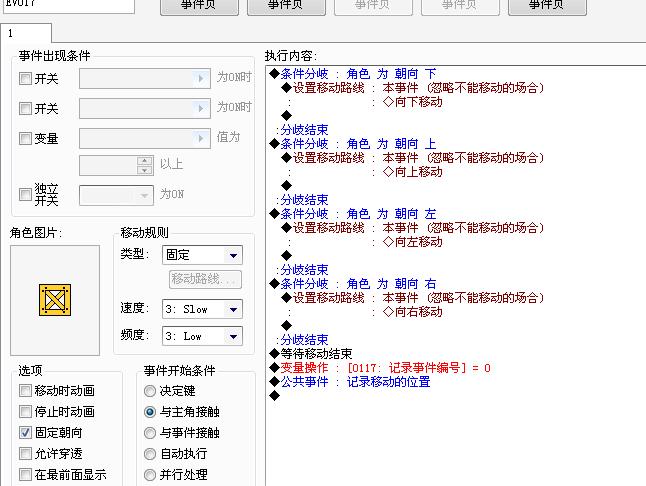This screenshot has width=646, height=486.
Task: Open the 速度 dropdown showing 3: Slow
Action: (202, 309)
